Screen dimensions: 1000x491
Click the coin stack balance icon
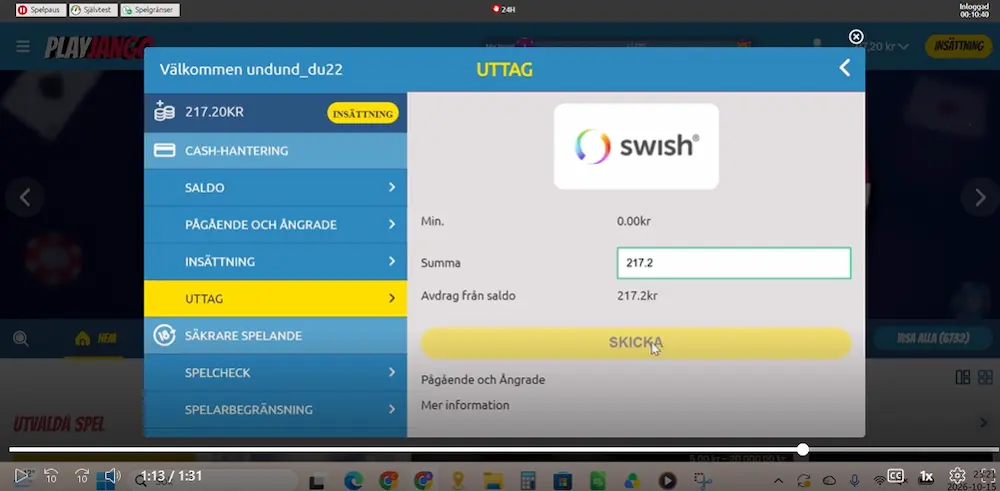[164, 111]
